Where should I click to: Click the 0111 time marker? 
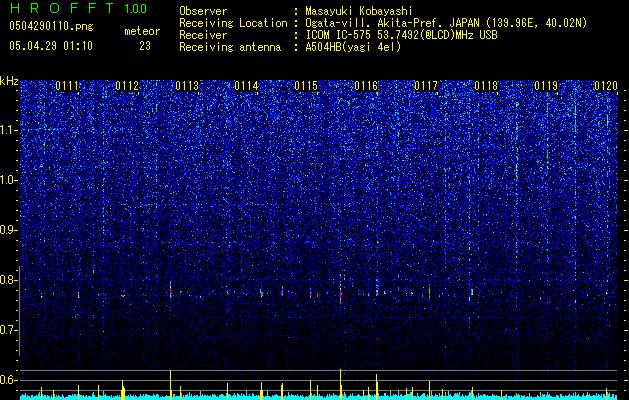pos(67,86)
